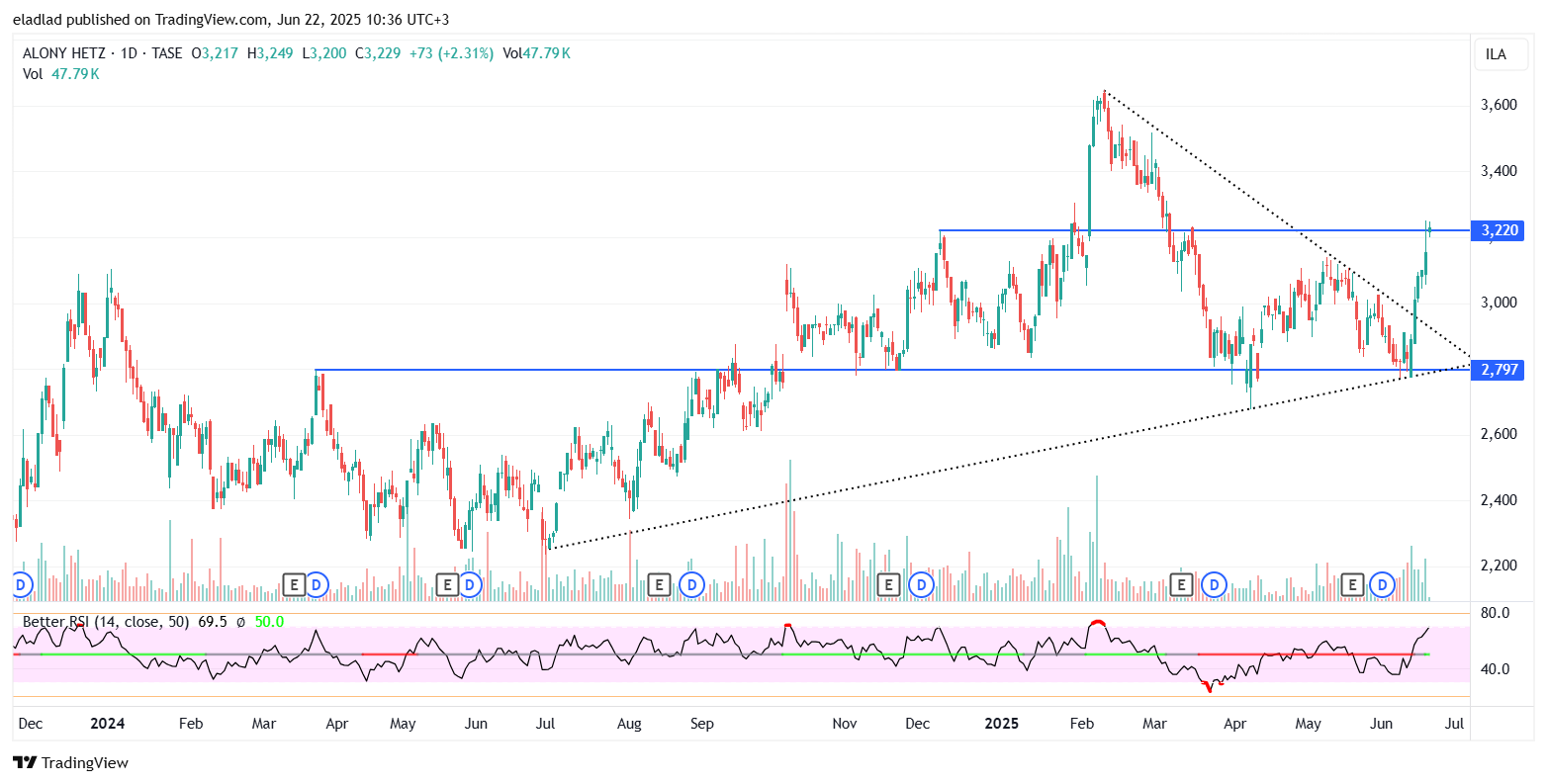
Task: Click the blue 2,797 price label
Action: (x=1500, y=370)
